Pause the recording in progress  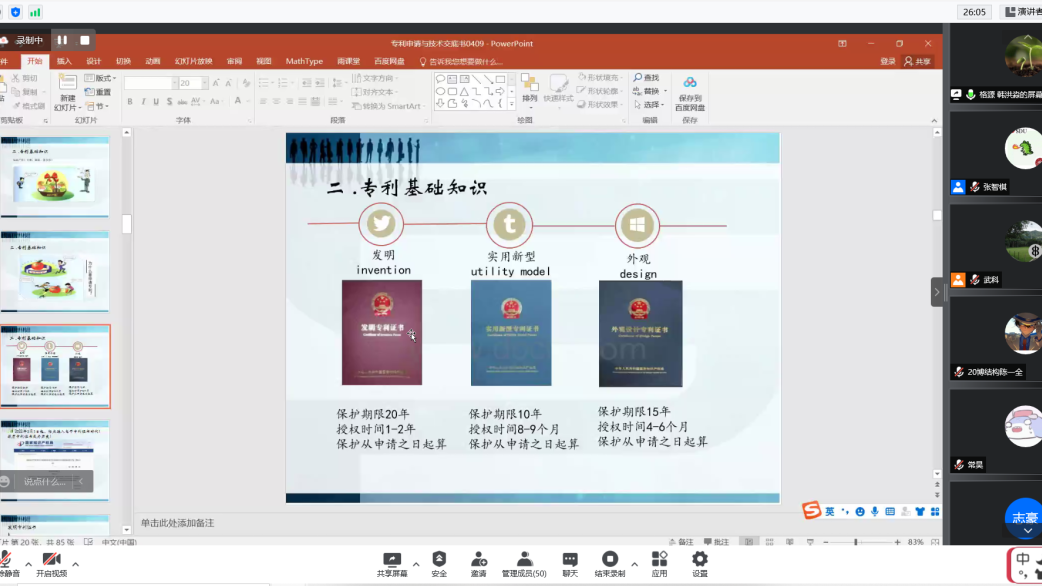click(x=62, y=40)
